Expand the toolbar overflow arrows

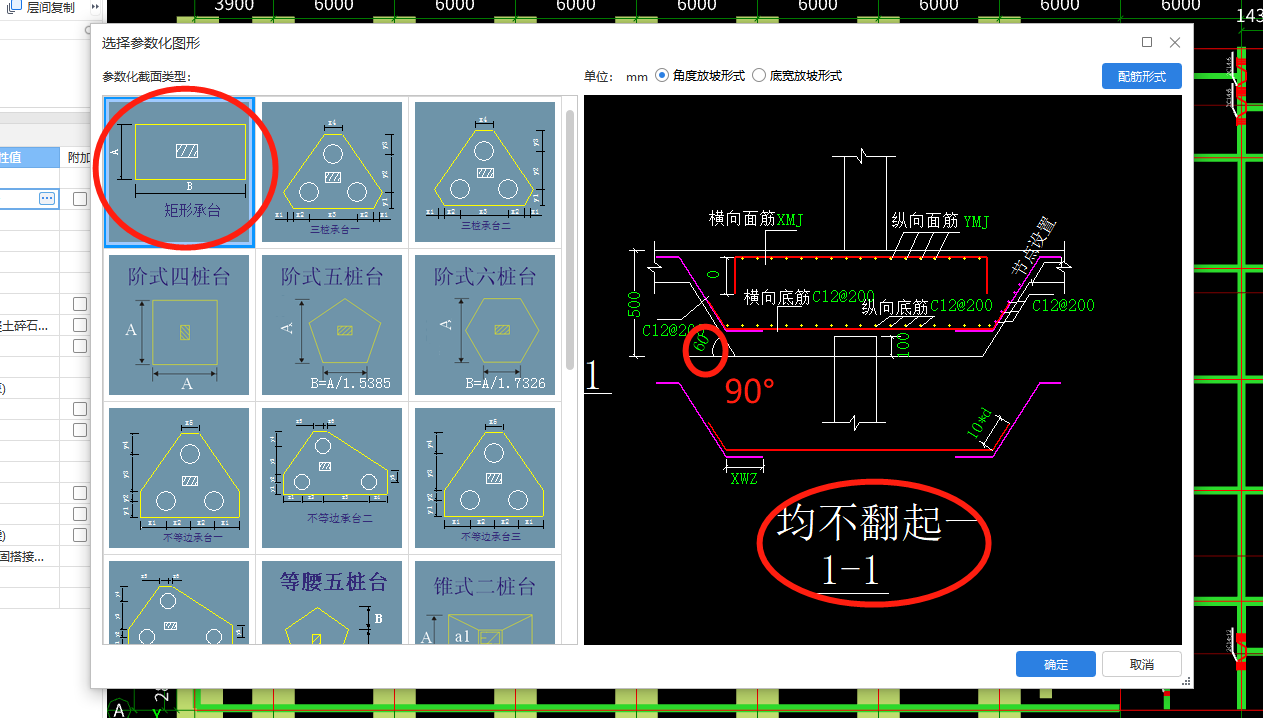click(96, 8)
